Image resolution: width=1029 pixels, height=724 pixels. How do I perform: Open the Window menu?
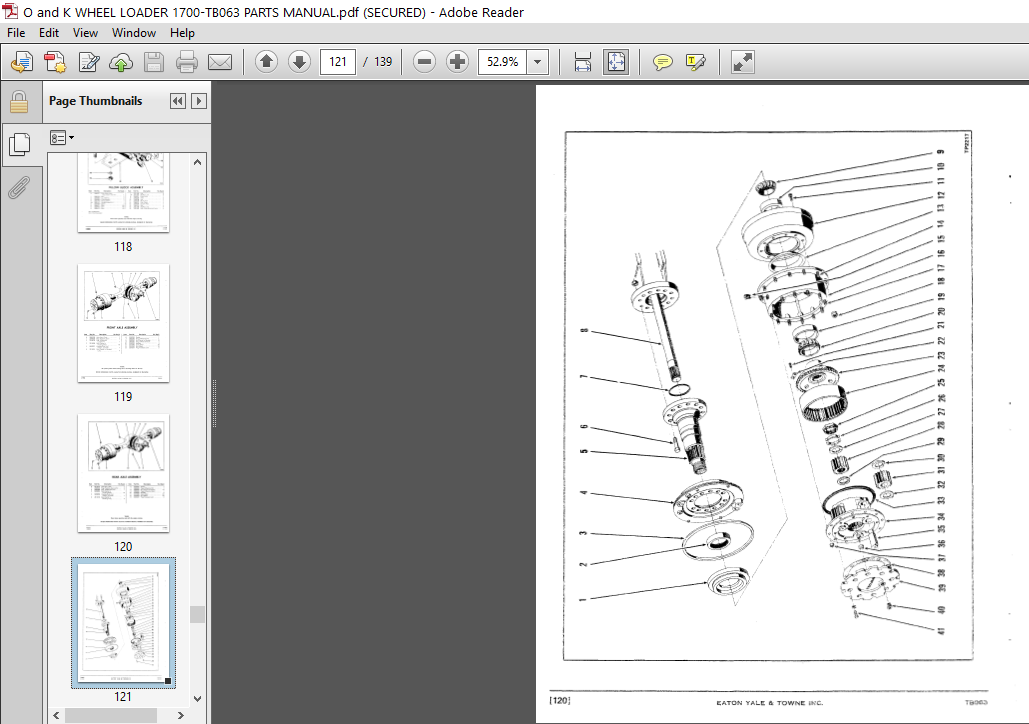click(134, 33)
